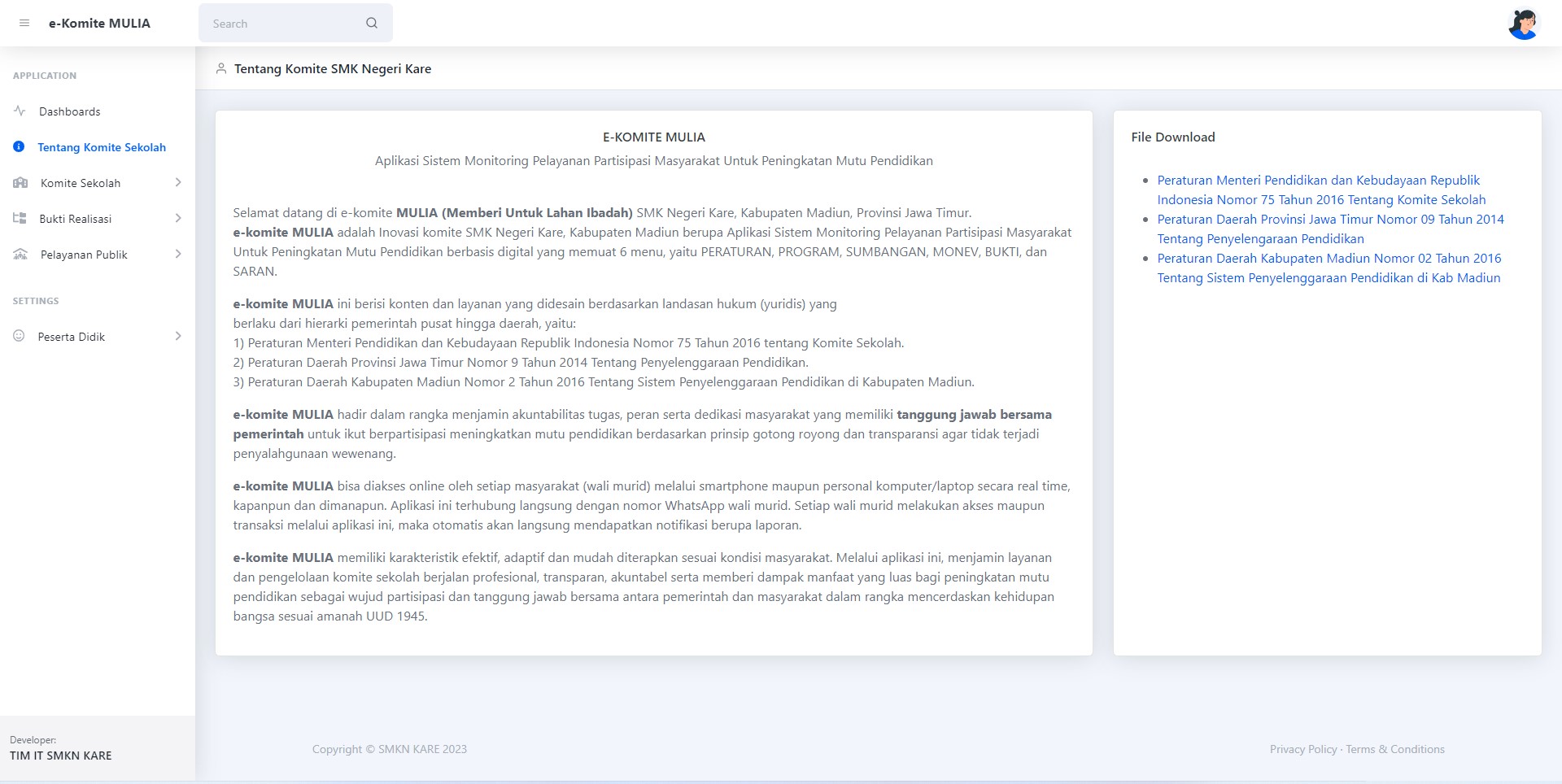Expand the Peserta Didik submenu chevron
This screenshot has height=784, width=1562.
(x=178, y=336)
